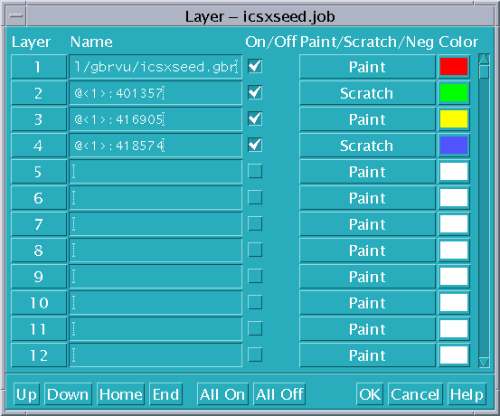Change layer 1 Paint mode option
The image size is (500, 416).
coord(367,67)
